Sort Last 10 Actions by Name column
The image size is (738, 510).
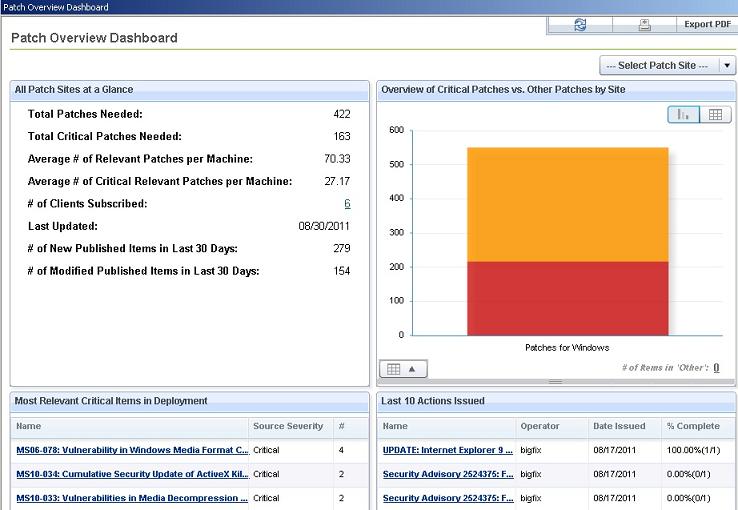tap(447, 426)
